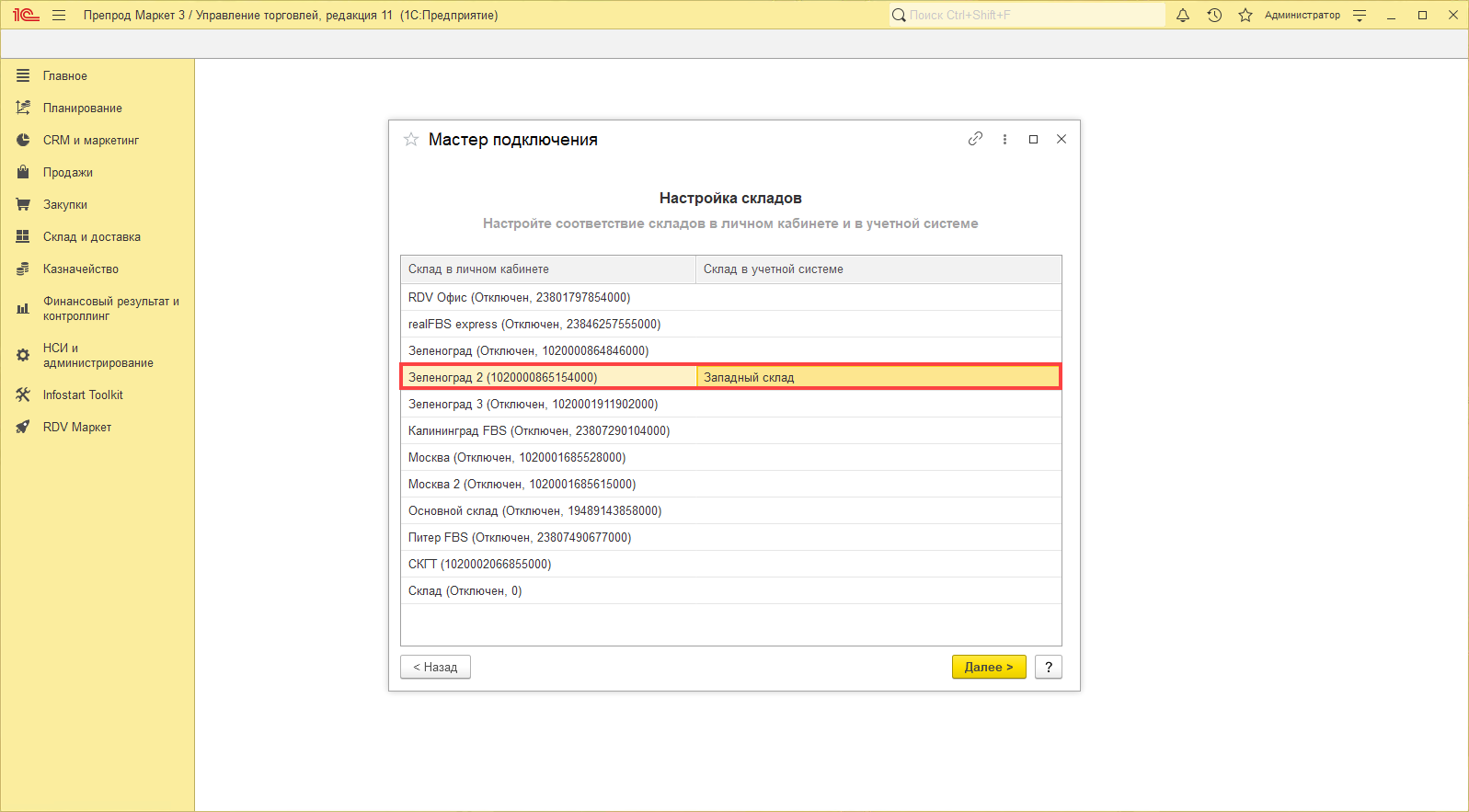The image size is (1469, 812).
Task: Open the main menu hamburger icon
Action: coord(59,15)
